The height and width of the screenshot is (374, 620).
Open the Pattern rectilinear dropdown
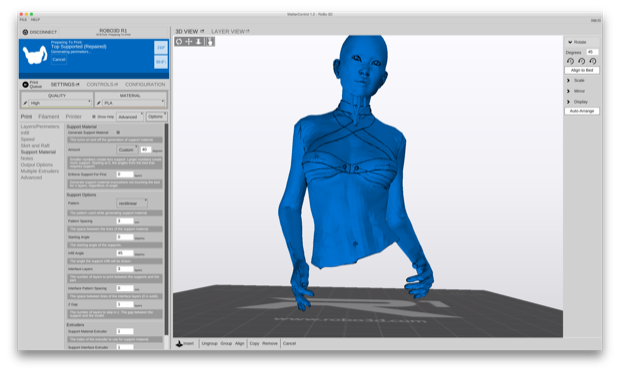point(132,203)
